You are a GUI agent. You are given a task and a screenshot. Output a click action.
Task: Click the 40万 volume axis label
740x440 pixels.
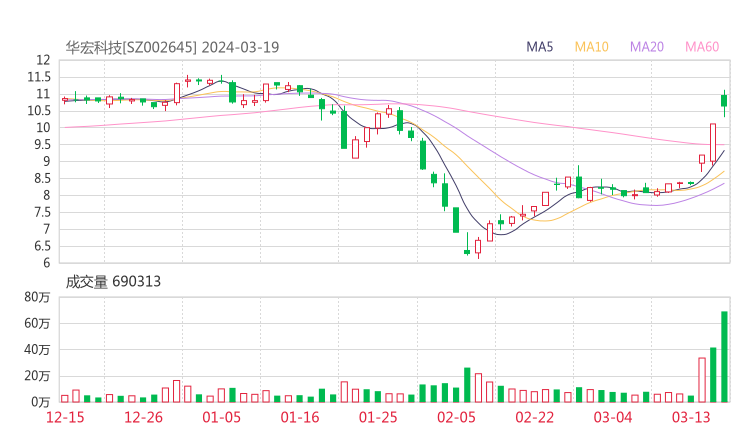(x=37, y=350)
